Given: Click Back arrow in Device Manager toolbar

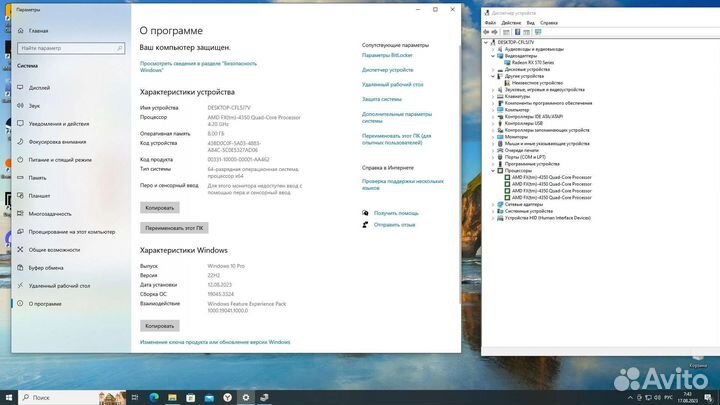Looking at the screenshot, I should [x=486, y=32].
